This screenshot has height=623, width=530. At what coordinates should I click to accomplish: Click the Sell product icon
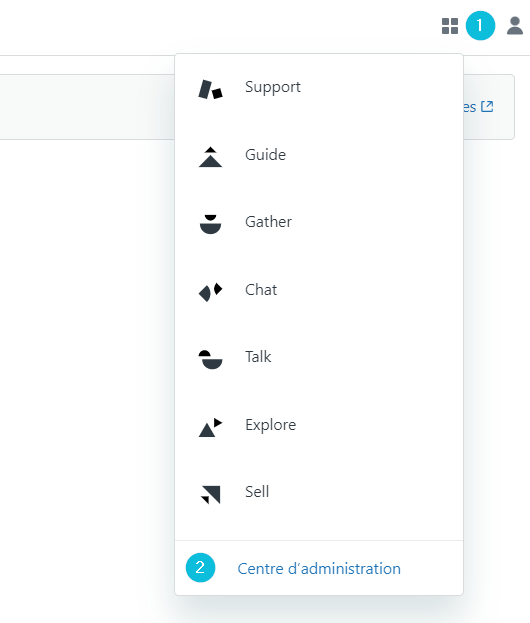point(211,495)
